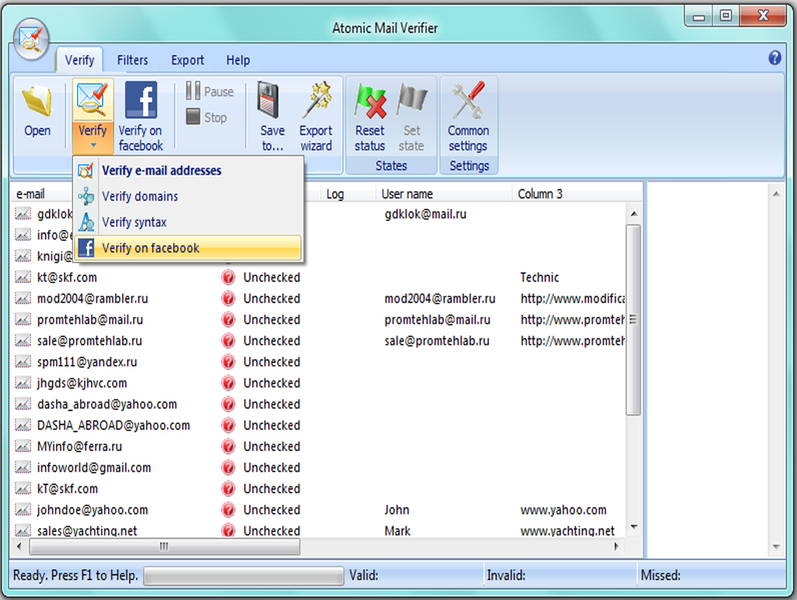Click the right panel scroll-up arrow
The width and height of the screenshot is (797, 600).
[x=776, y=194]
